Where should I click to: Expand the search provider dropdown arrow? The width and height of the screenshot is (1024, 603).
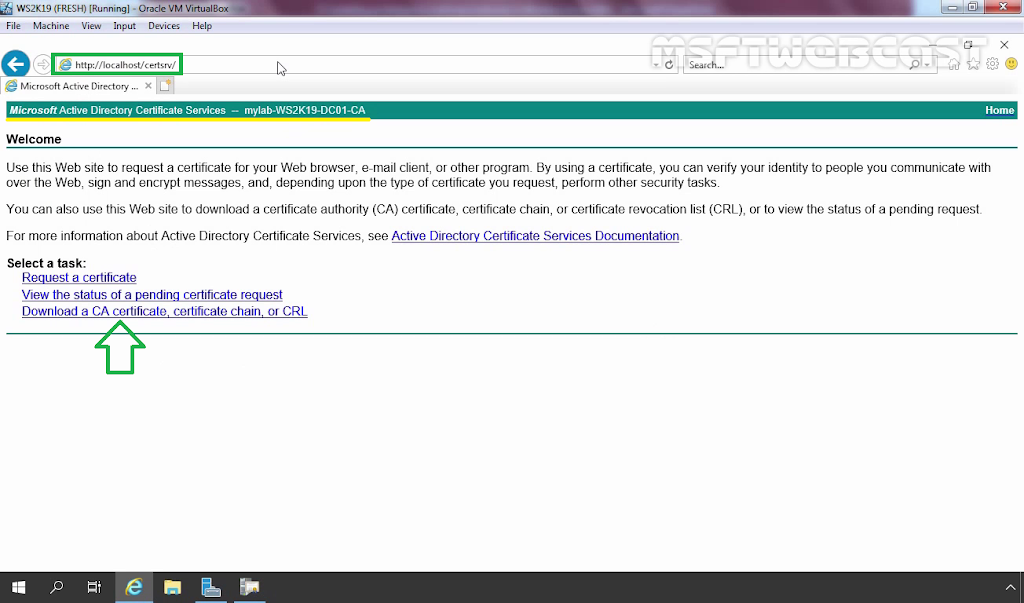click(x=927, y=65)
